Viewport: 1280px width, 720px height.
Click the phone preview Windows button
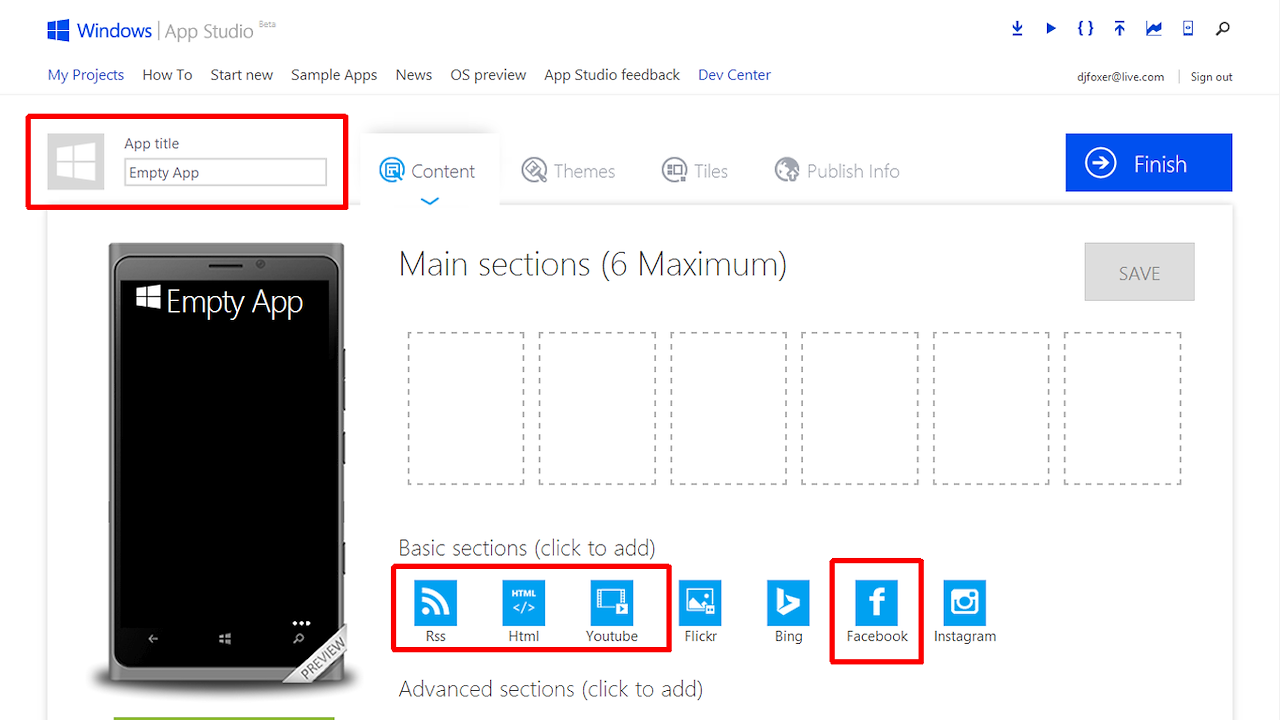pyautogui.click(x=226, y=638)
